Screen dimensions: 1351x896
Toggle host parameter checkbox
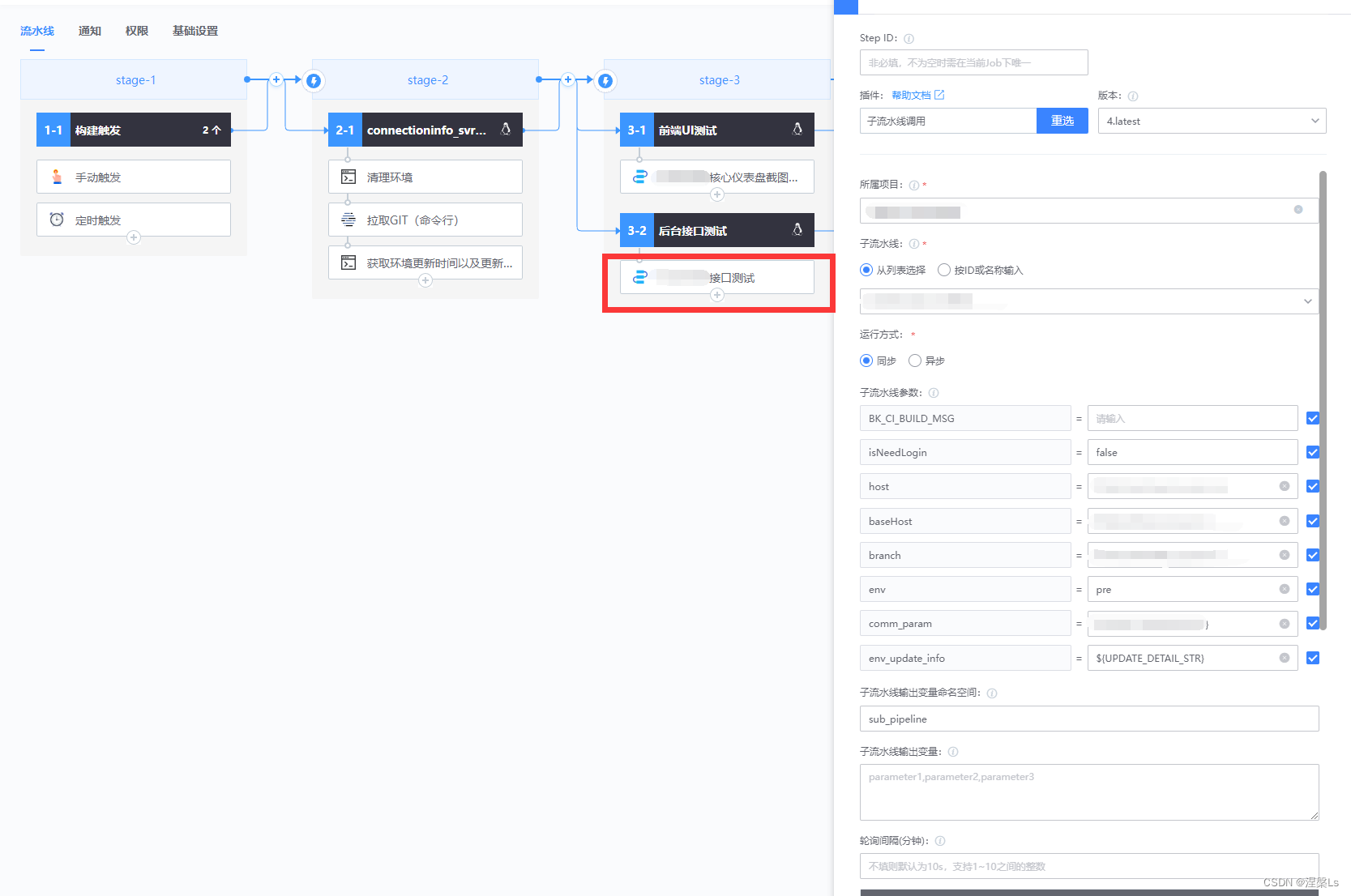(x=1313, y=486)
